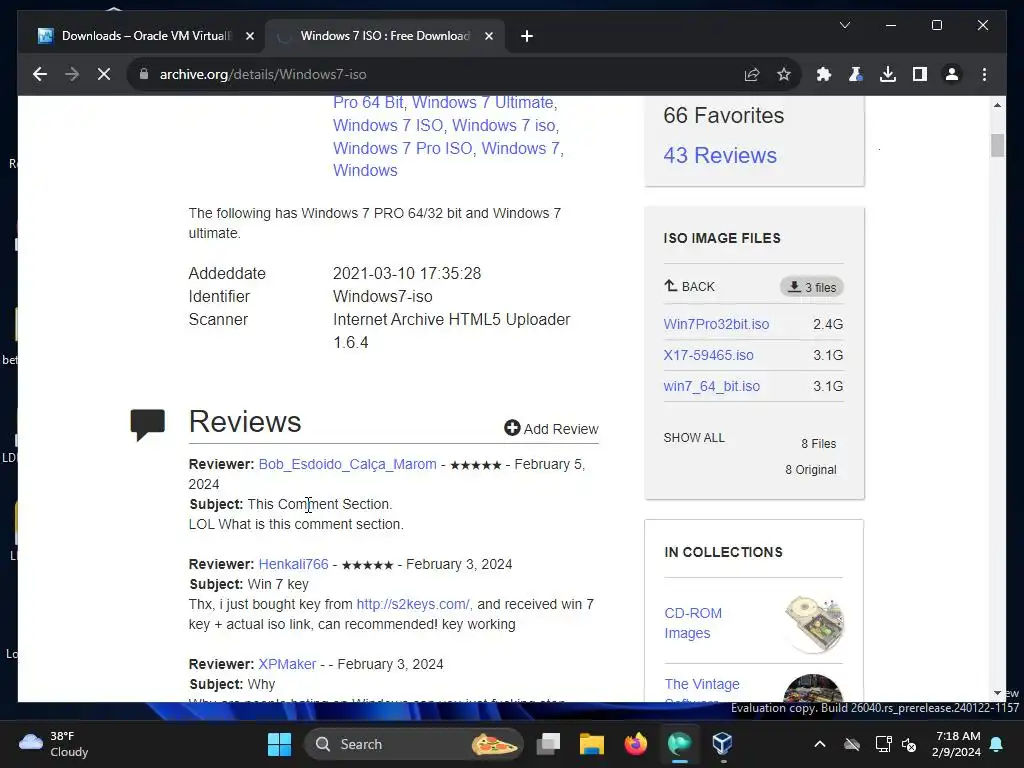Click the active browser globe icon in taskbar

[679, 744]
